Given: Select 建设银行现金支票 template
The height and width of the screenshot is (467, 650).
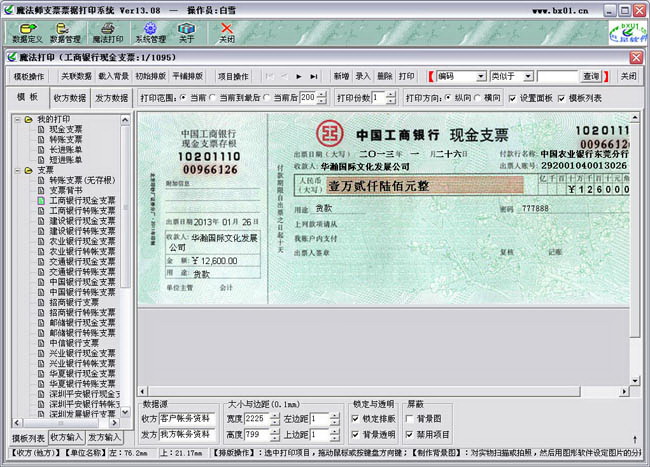Looking at the screenshot, I should 82,221.
